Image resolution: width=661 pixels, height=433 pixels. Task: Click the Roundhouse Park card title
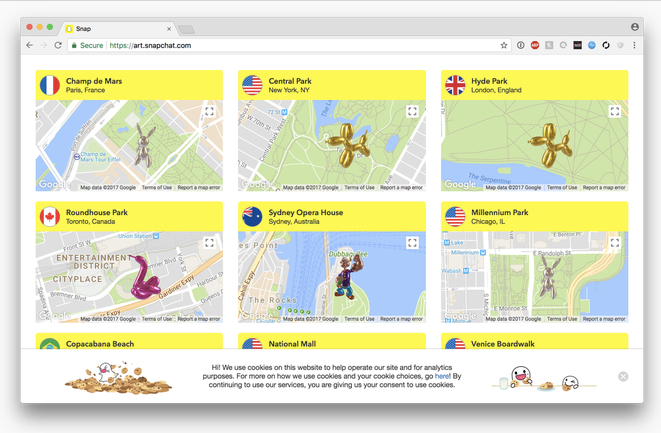click(x=97, y=212)
